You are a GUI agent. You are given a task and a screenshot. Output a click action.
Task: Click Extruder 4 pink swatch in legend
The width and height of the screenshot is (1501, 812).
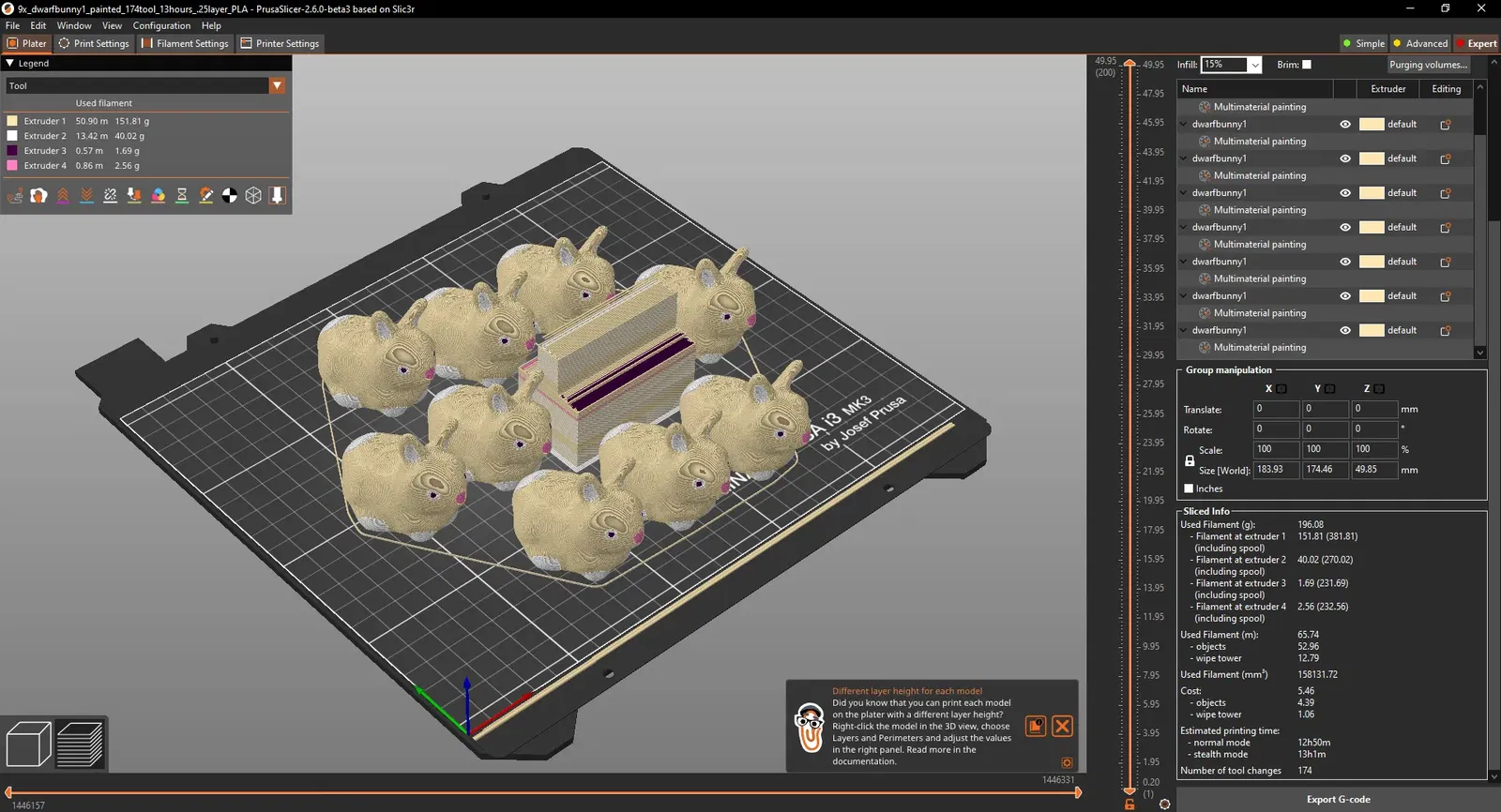[12, 165]
